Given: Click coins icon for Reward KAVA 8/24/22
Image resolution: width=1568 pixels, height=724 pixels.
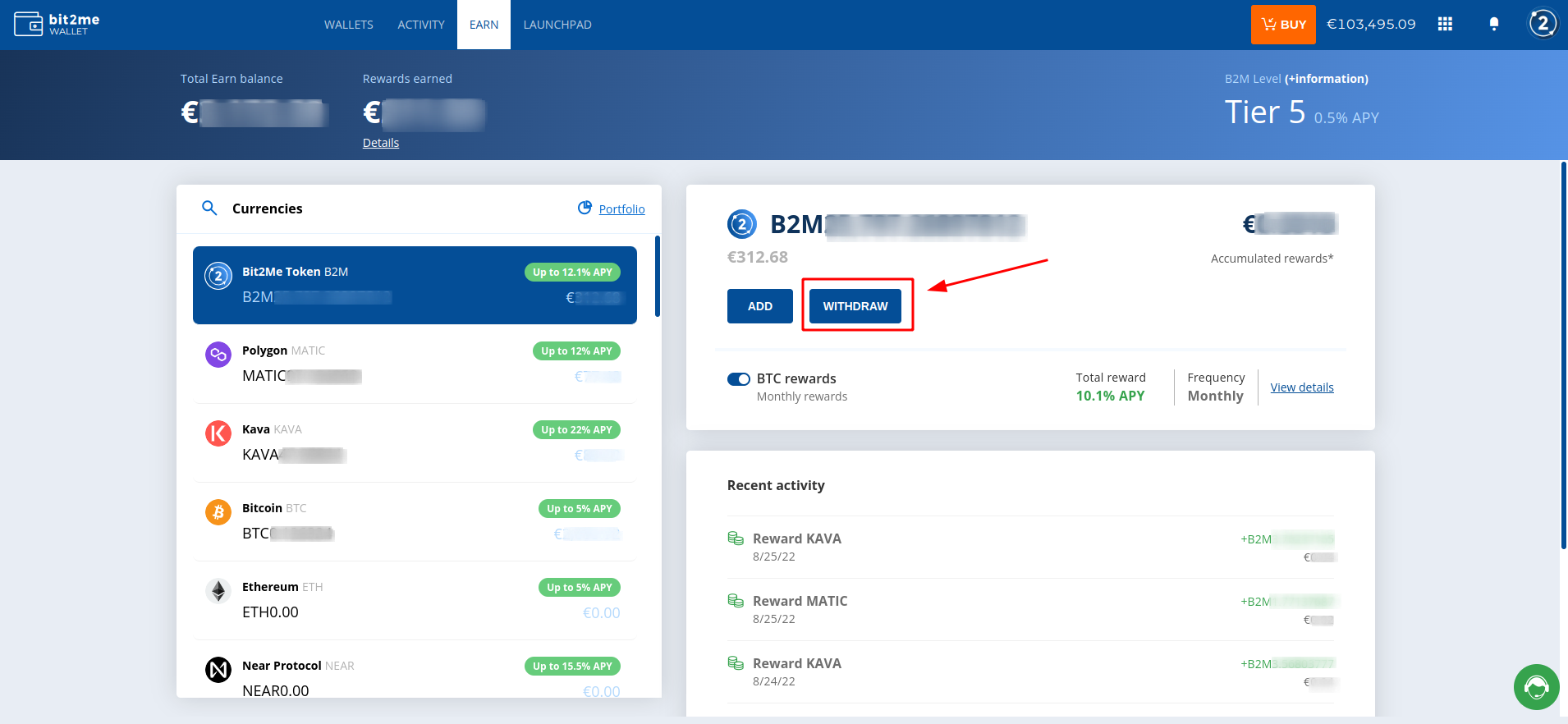Looking at the screenshot, I should point(736,663).
